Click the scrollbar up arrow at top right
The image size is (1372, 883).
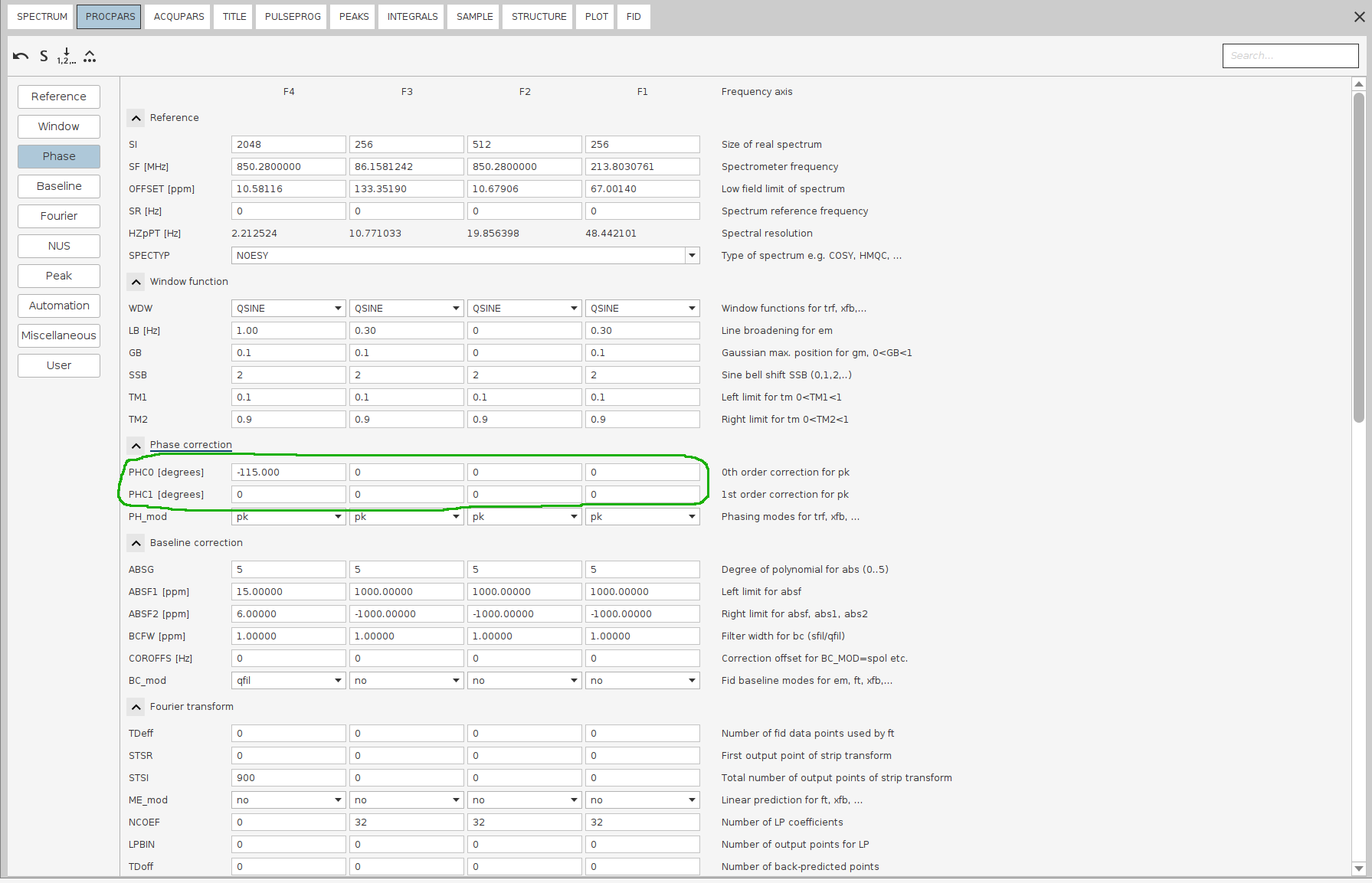point(1359,84)
